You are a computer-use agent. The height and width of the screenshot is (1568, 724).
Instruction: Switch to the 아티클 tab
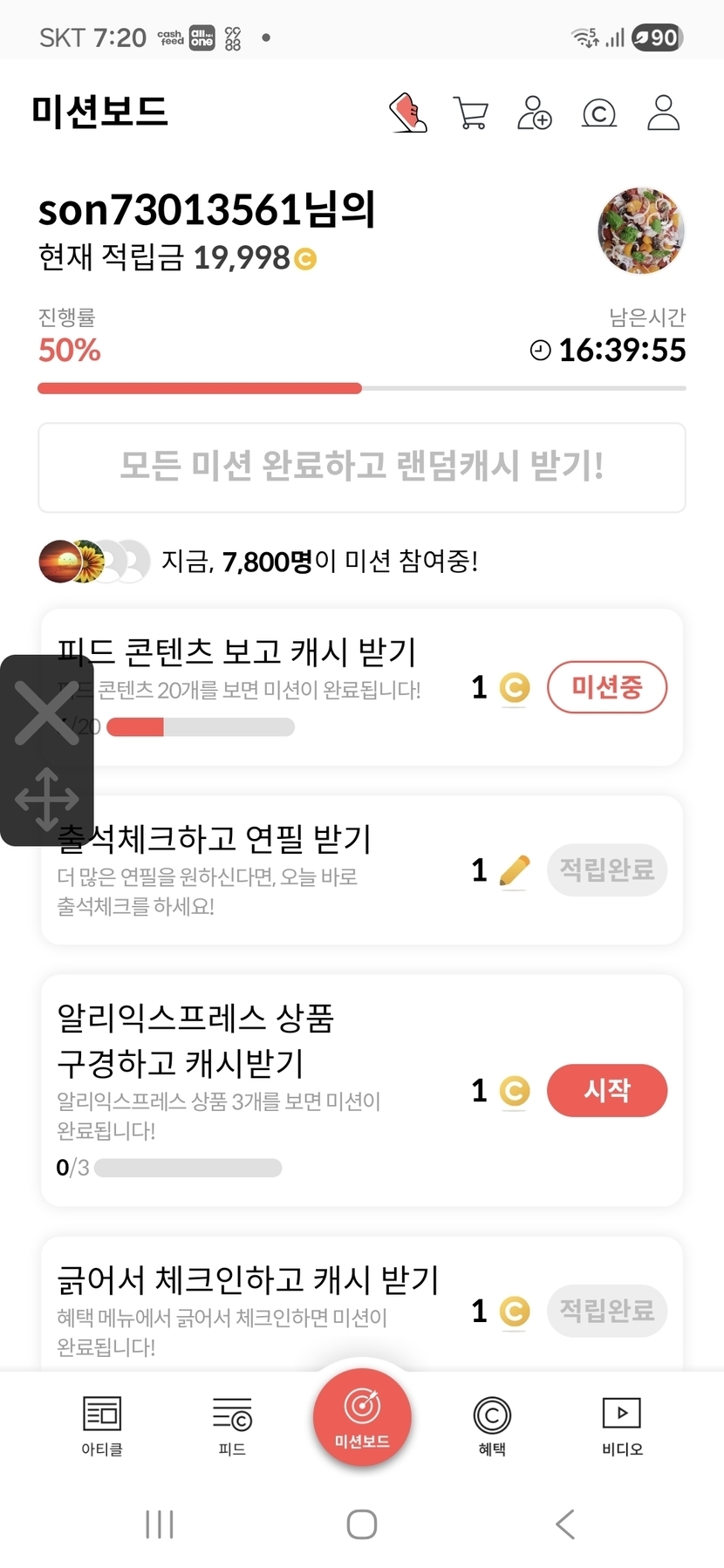click(102, 1424)
